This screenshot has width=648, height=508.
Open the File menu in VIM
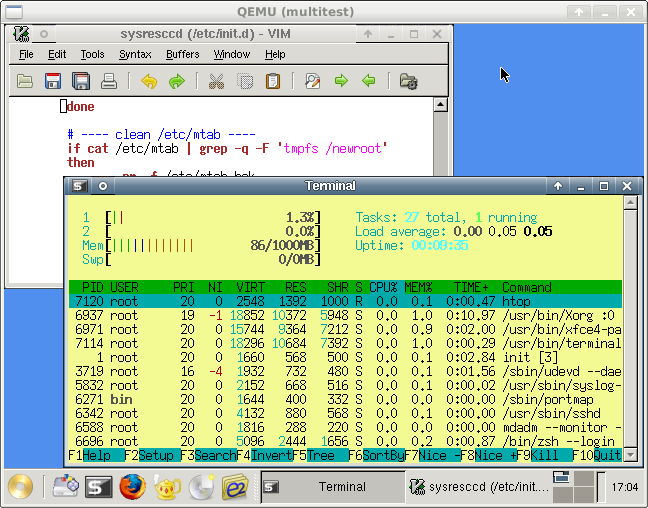[x=26, y=54]
